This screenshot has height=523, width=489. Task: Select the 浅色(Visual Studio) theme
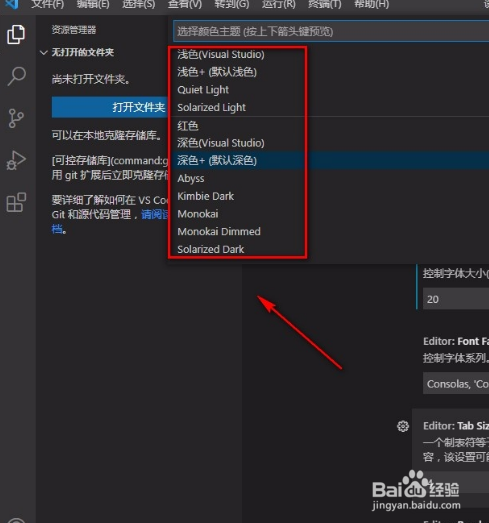[221, 54]
